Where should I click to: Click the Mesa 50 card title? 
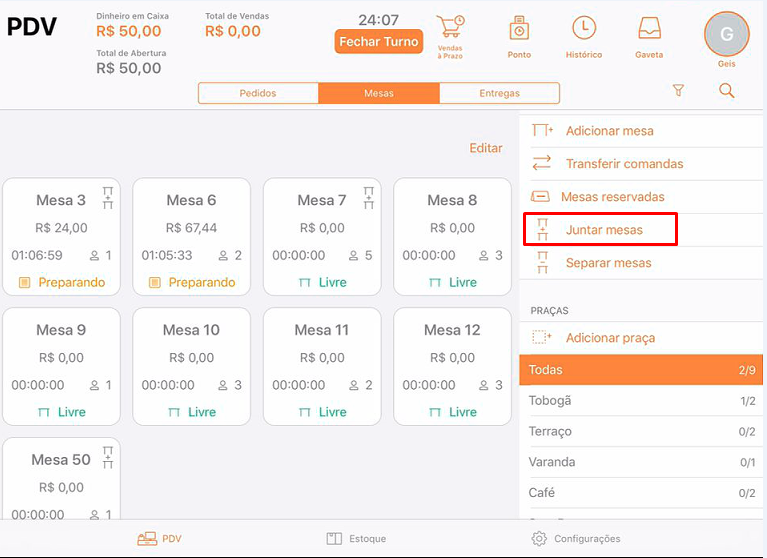pyautogui.click(x=61, y=460)
